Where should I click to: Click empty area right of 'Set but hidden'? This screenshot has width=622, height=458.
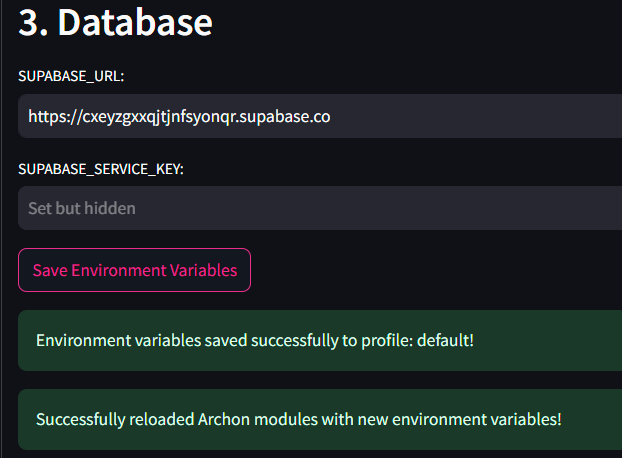(377, 208)
